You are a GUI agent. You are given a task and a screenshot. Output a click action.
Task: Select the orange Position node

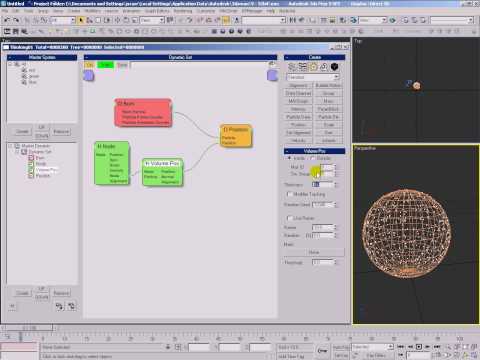click(236, 136)
